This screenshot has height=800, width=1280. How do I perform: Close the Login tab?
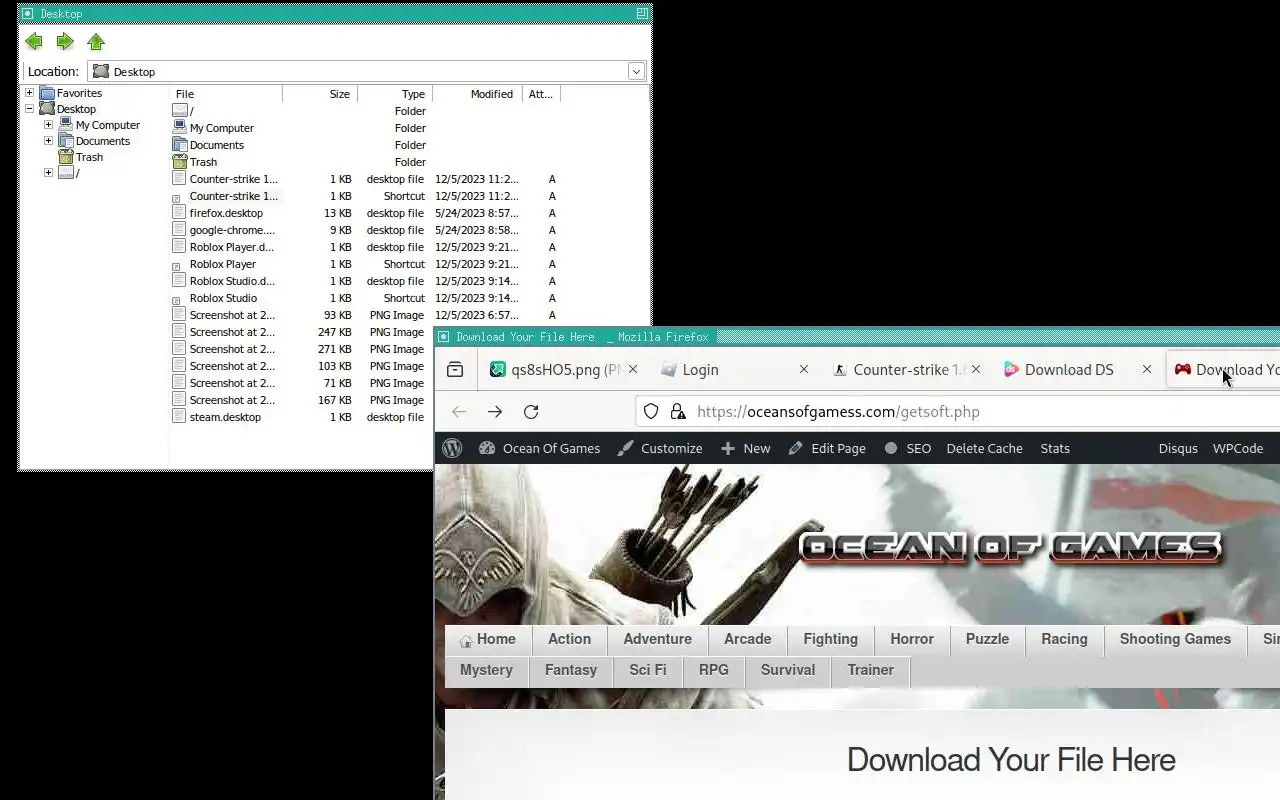tap(803, 369)
